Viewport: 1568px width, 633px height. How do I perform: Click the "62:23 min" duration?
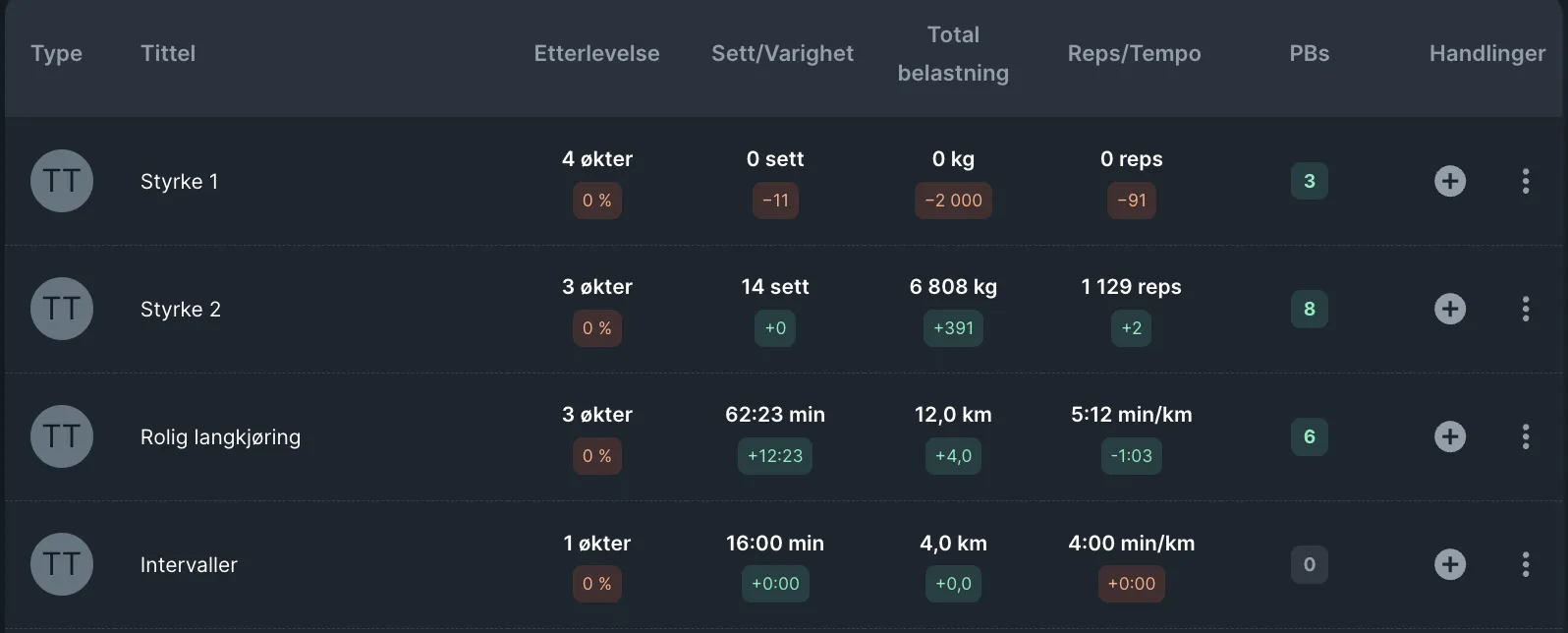pyautogui.click(x=775, y=414)
